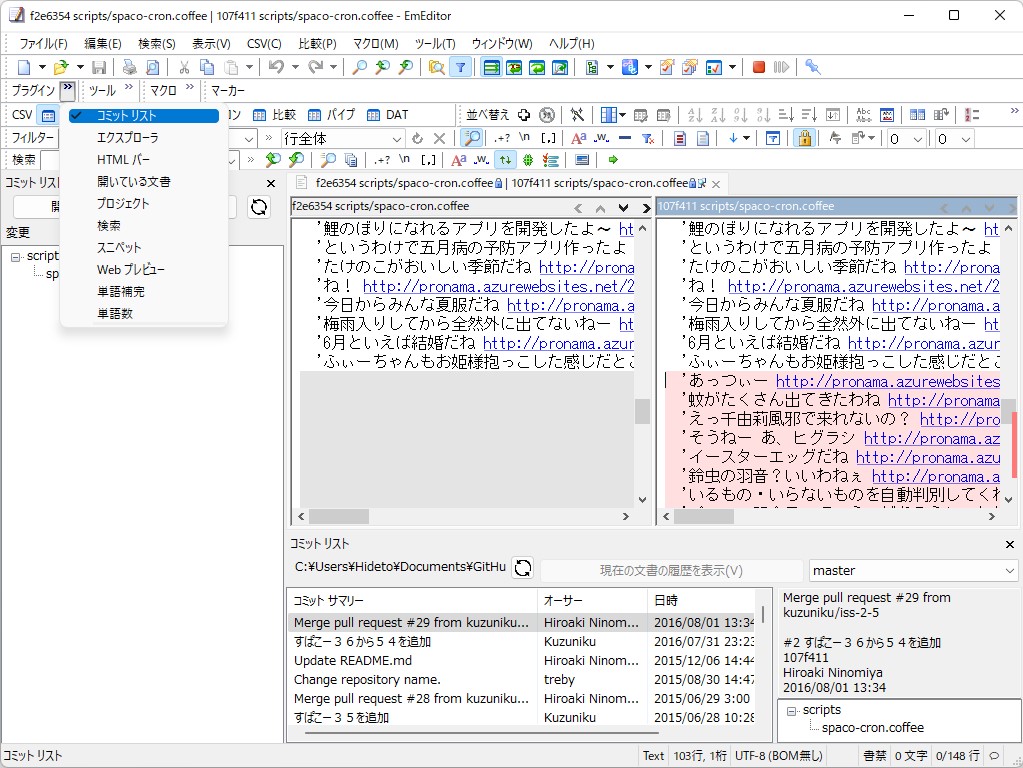Screen dimensions: 1023x768
Task: Click the 比較 button on the CSV toolbar
Action: [x=274, y=115]
